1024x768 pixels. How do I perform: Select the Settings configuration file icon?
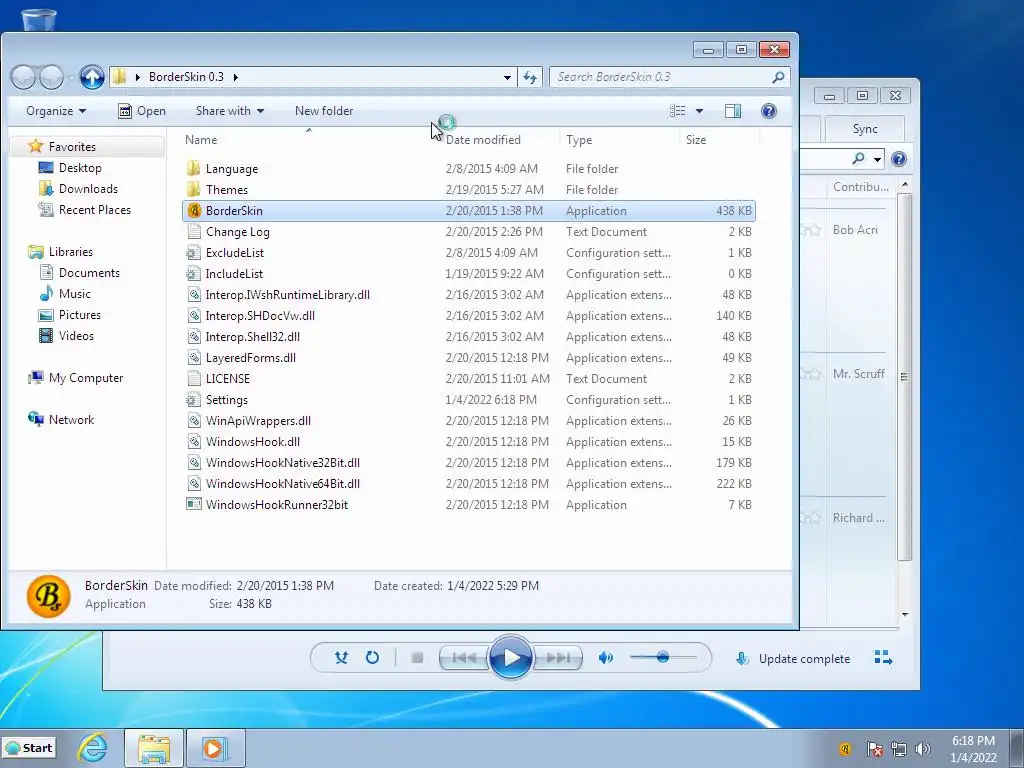click(x=193, y=400)
